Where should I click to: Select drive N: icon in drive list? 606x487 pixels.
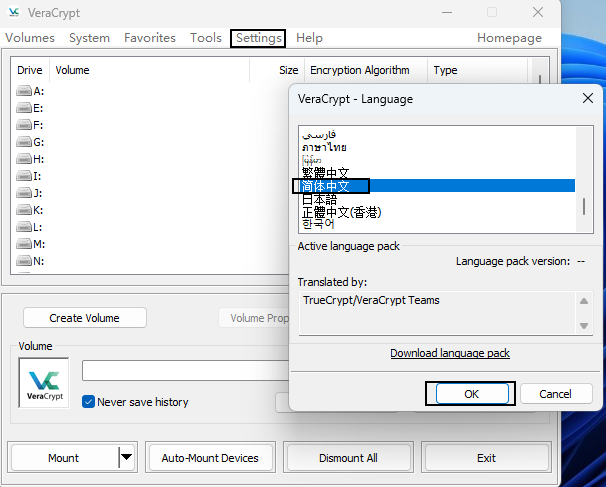(x=24, y=261)
